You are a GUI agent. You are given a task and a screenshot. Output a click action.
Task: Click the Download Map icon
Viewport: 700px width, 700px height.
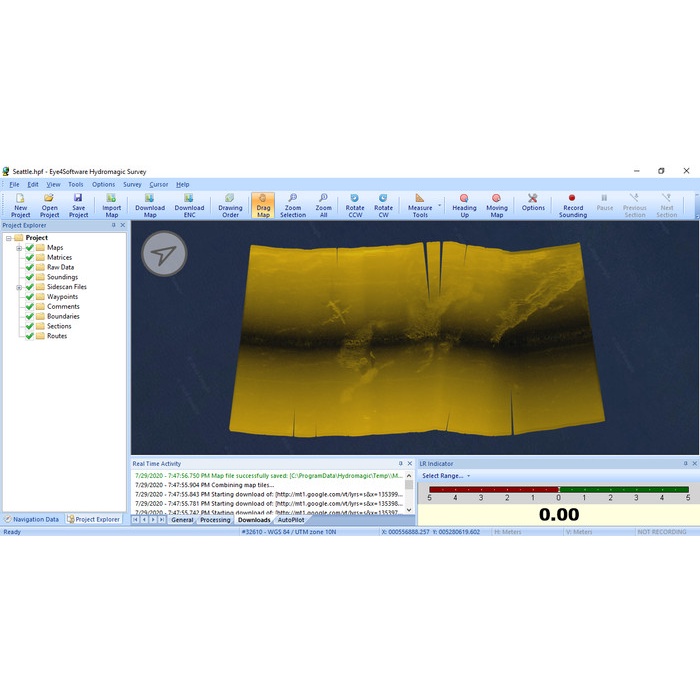tap(150, 205)
